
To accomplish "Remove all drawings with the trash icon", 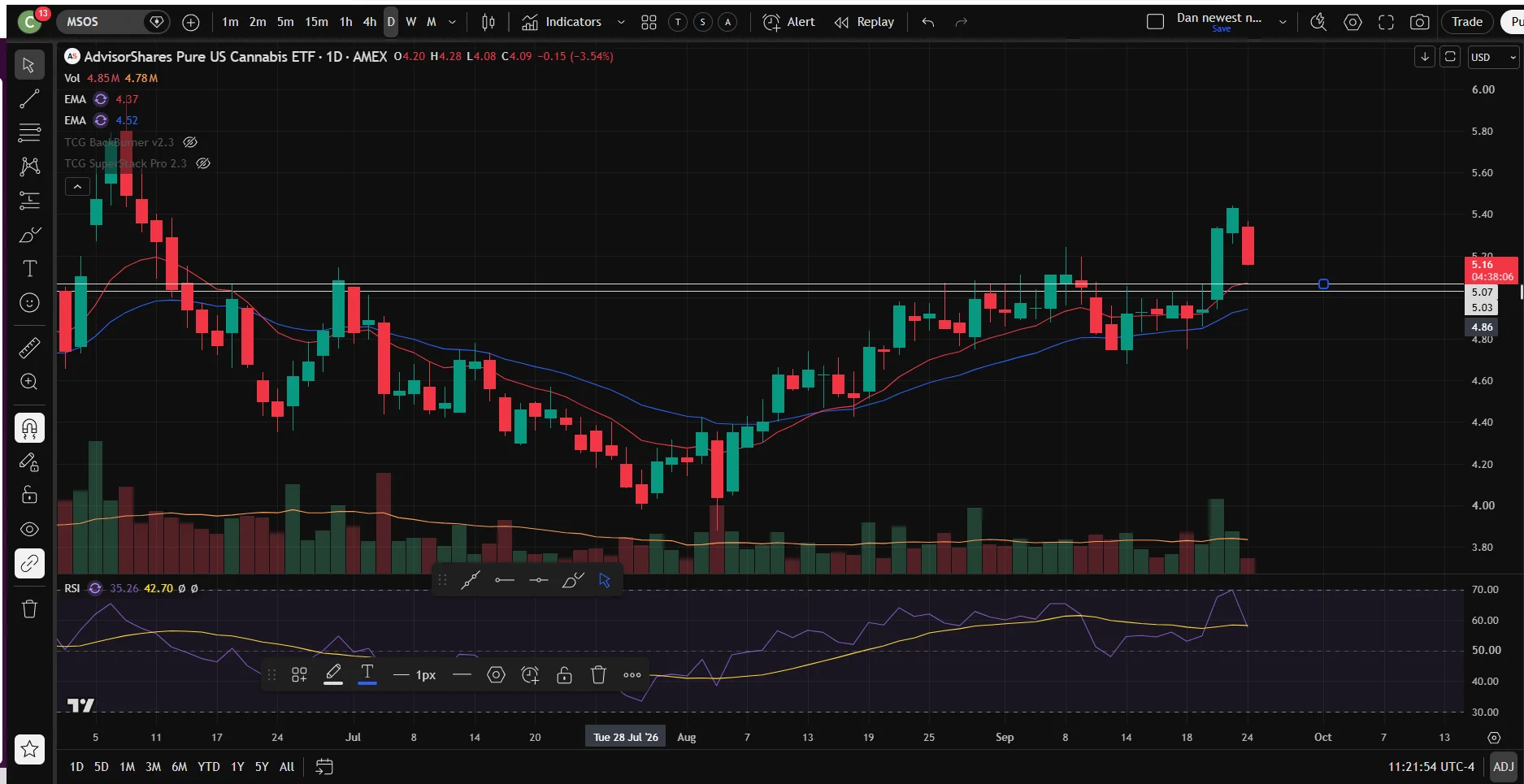I will click(x=29, y=609).
